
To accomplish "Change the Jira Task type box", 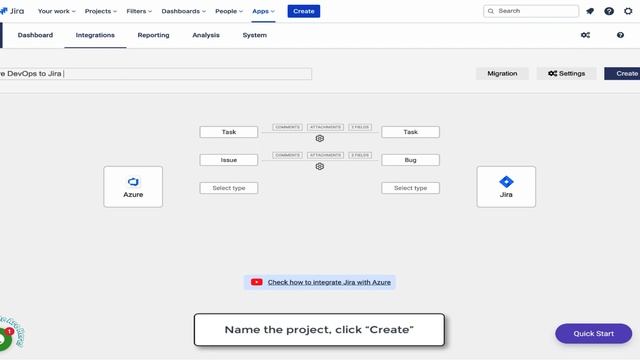I will click(x=410, y=132).
